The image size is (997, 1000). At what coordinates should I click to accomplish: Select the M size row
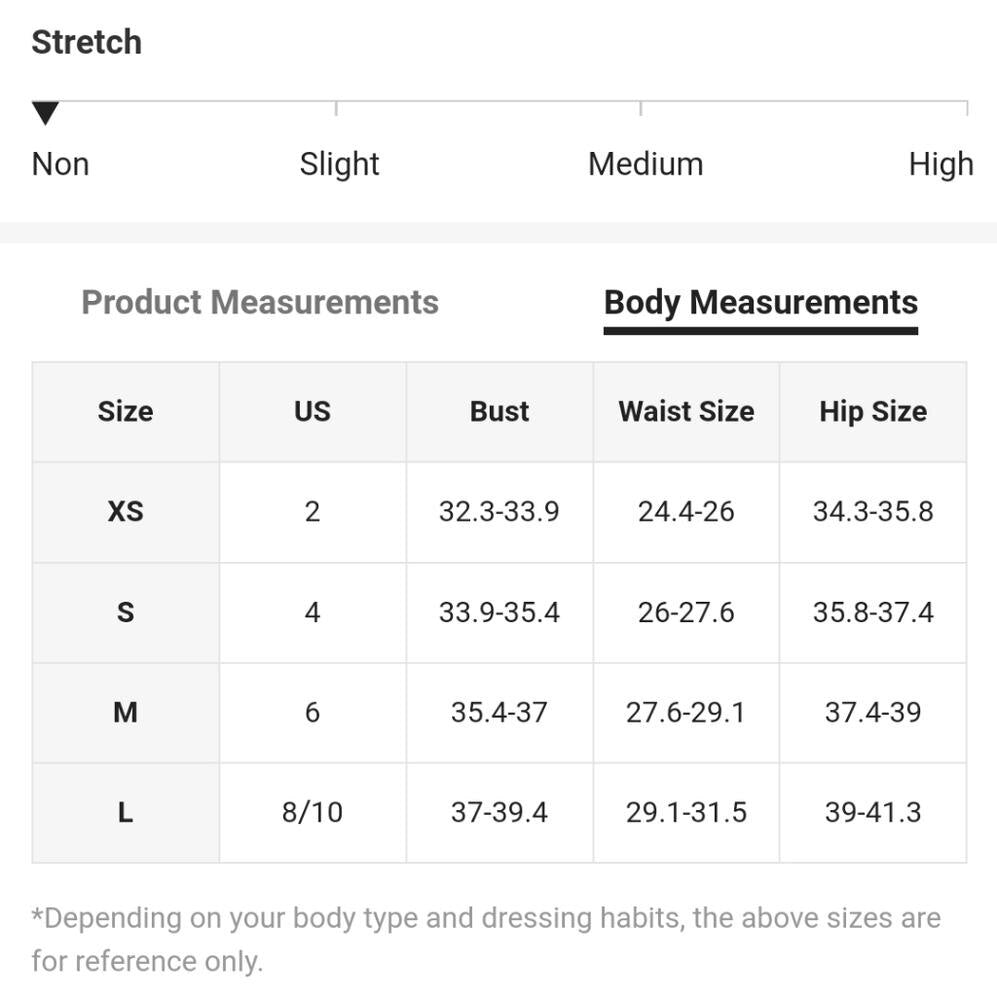(x=125, y=712)
